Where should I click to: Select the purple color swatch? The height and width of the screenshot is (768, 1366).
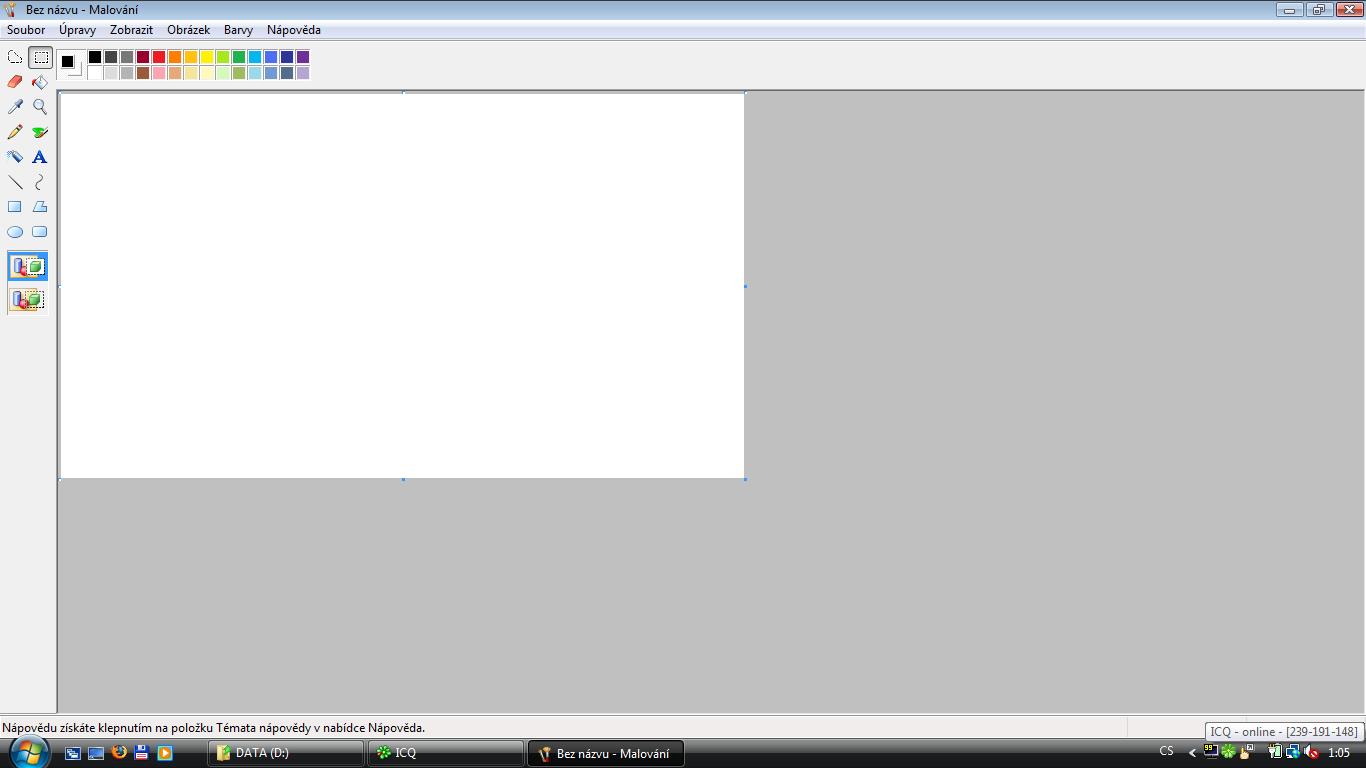303,57
